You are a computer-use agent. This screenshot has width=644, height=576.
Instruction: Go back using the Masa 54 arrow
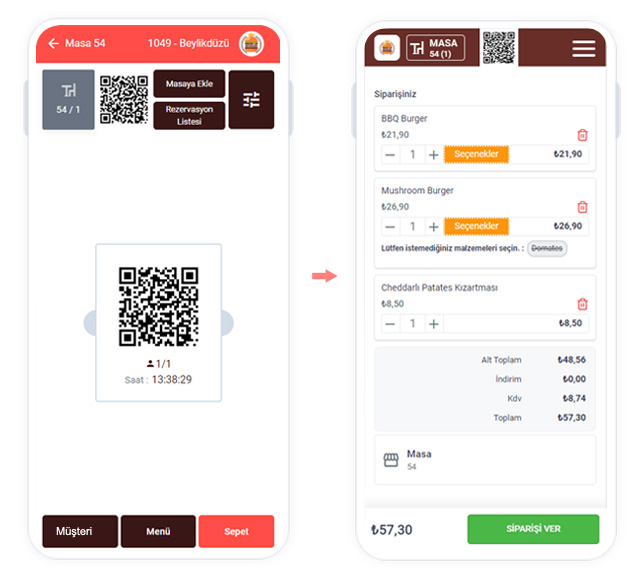coord(53,43)
